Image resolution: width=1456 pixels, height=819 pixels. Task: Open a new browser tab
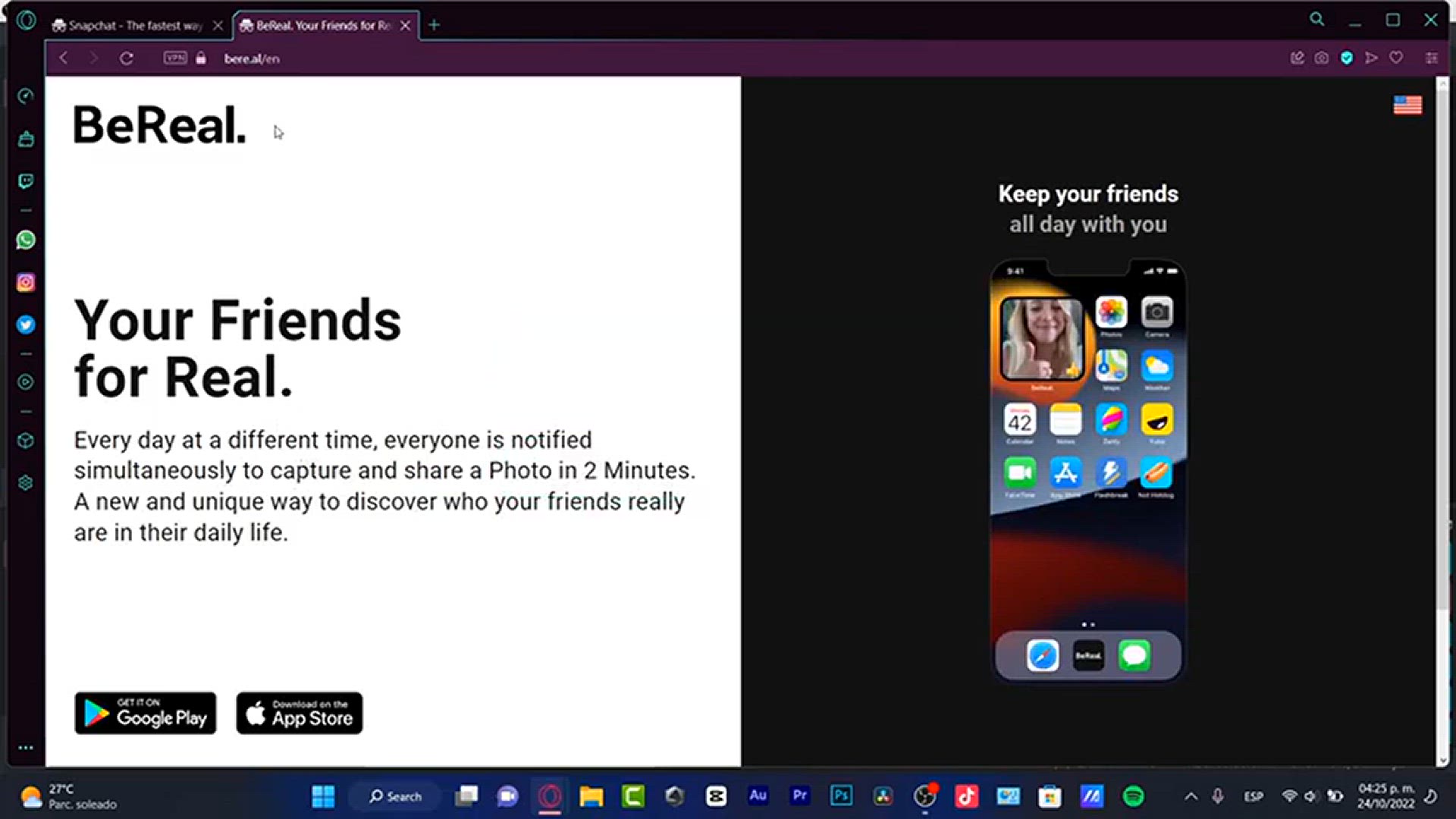coord(435,25)
